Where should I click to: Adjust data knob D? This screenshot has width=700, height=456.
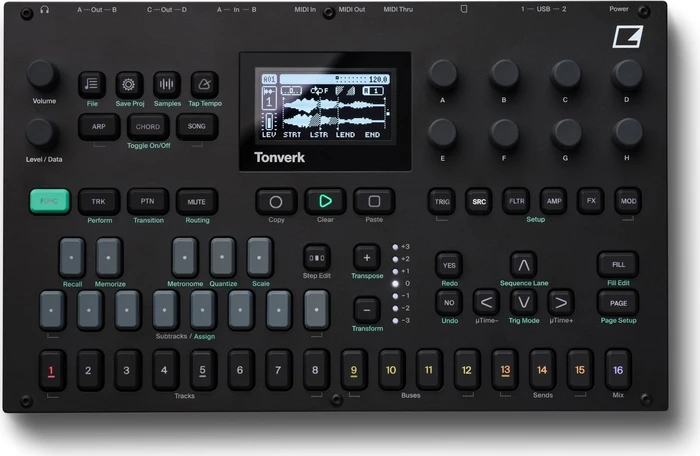pyautogui.click(x=627, y=74)
